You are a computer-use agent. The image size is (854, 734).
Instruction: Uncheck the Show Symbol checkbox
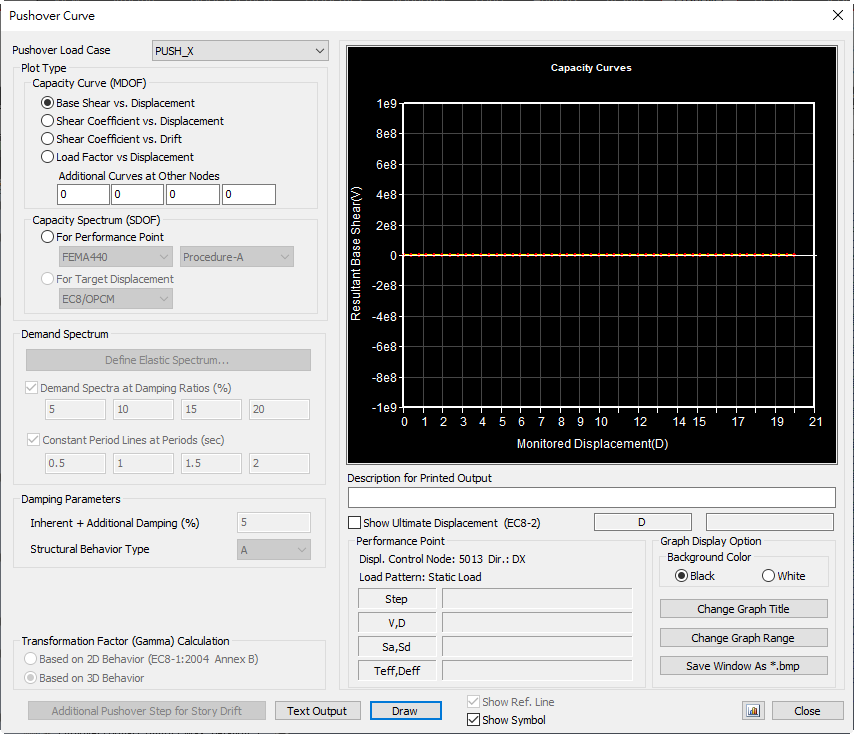474,720
